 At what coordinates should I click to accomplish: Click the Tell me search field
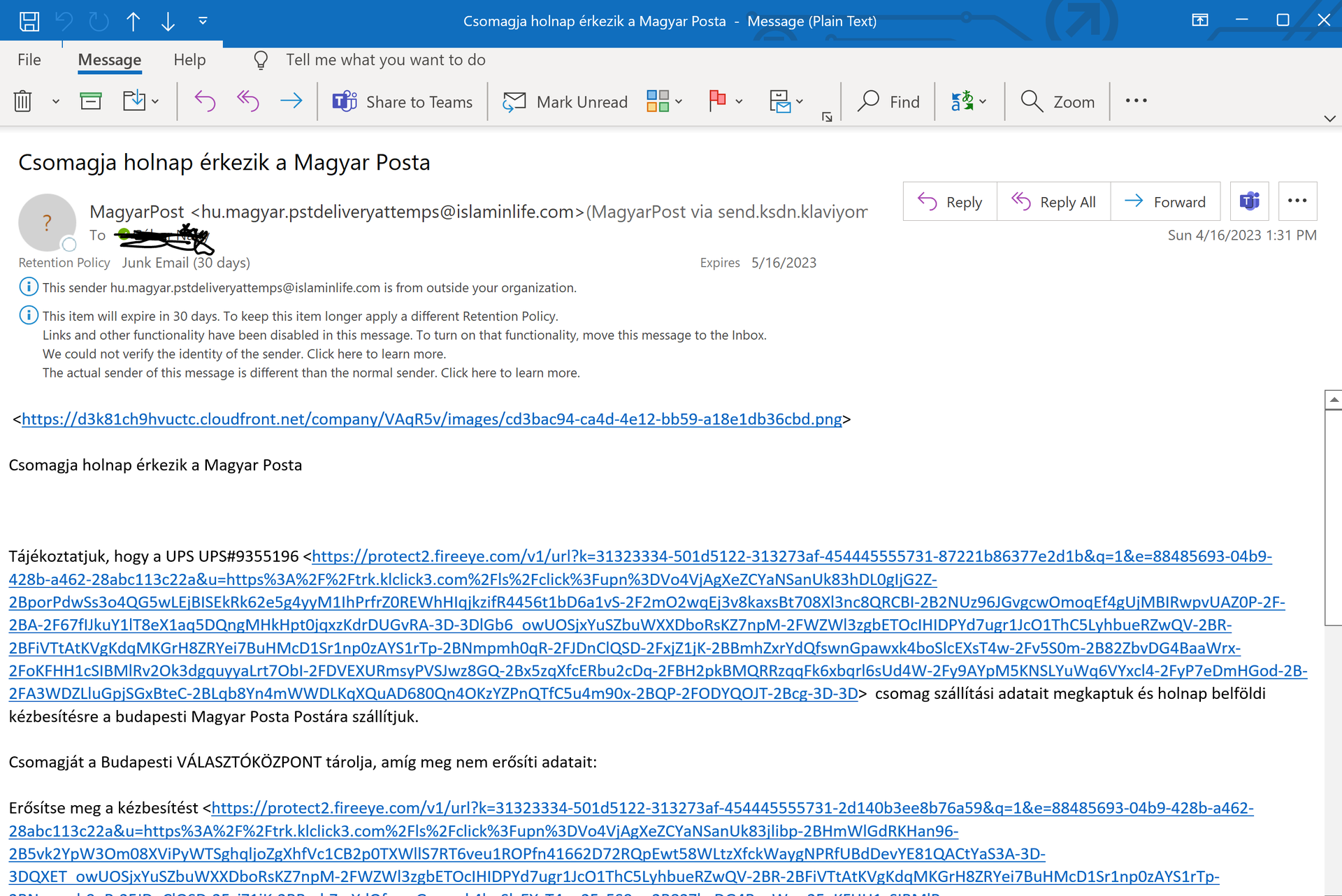385,60
